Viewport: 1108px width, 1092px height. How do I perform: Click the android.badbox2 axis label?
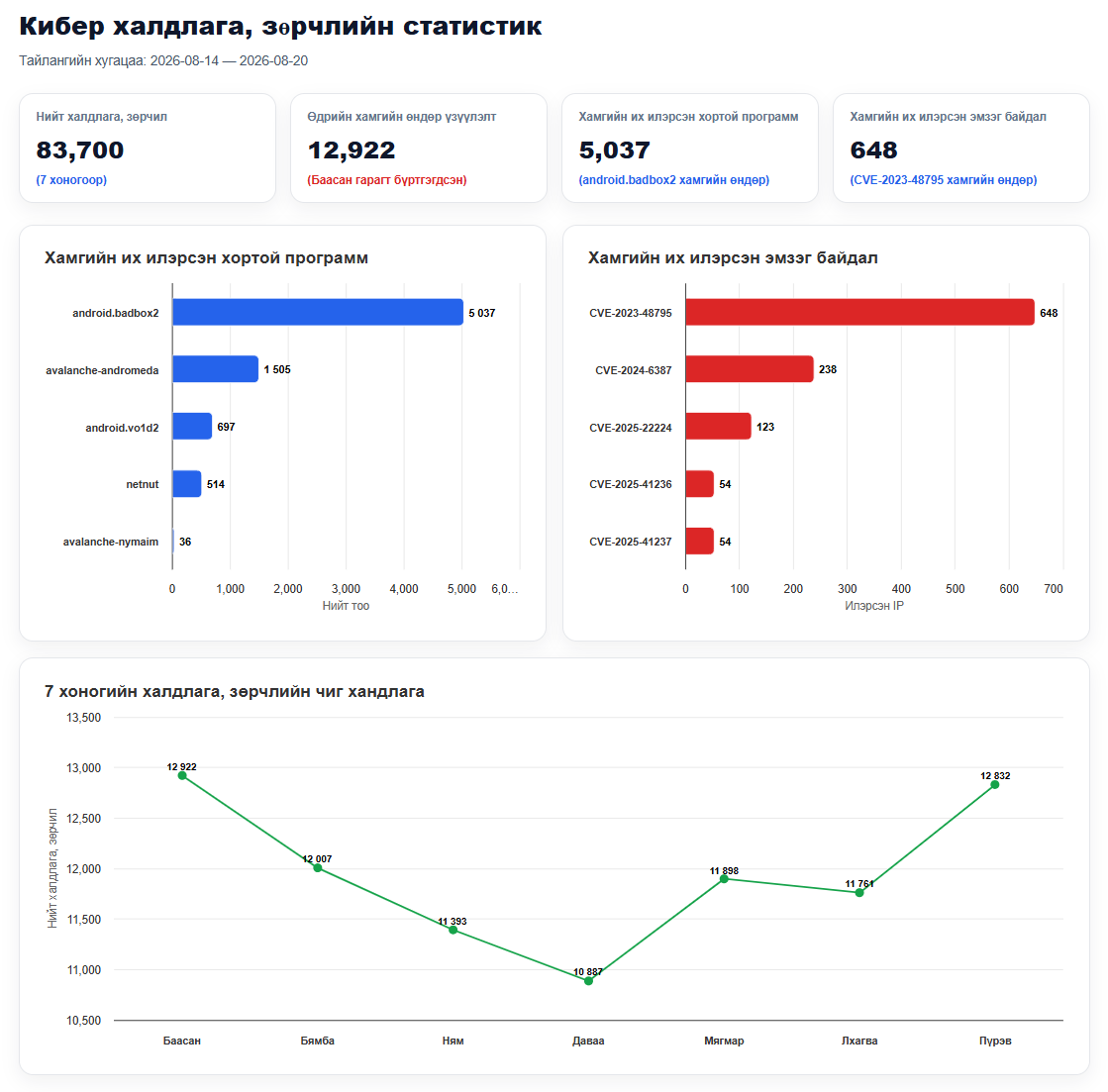[x=116, y=313]
